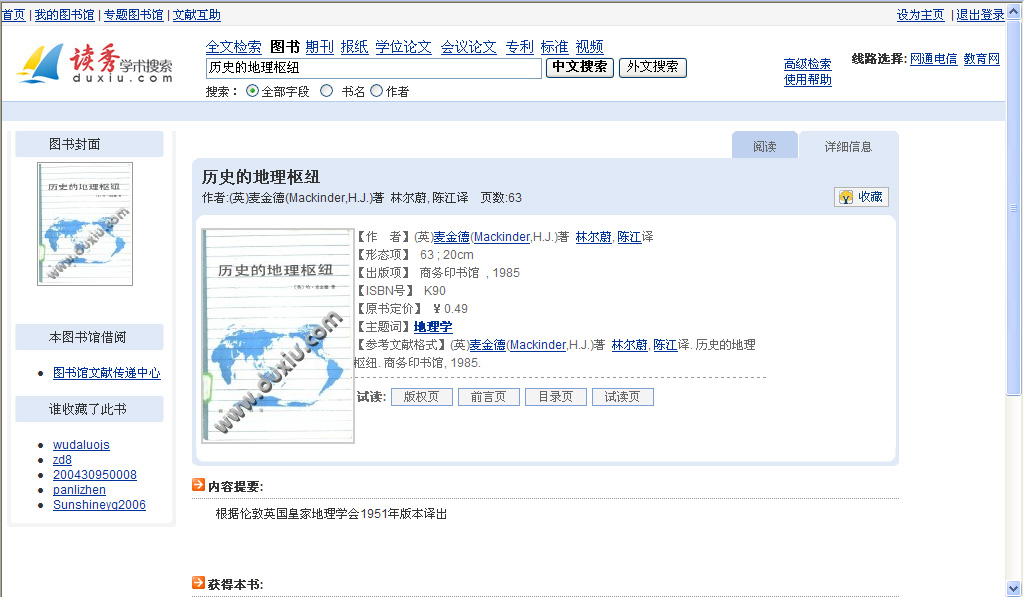Select the 期刊 search category
Image resolution: width=1024 pixels, height=597 pixels.
coord(320,47)
